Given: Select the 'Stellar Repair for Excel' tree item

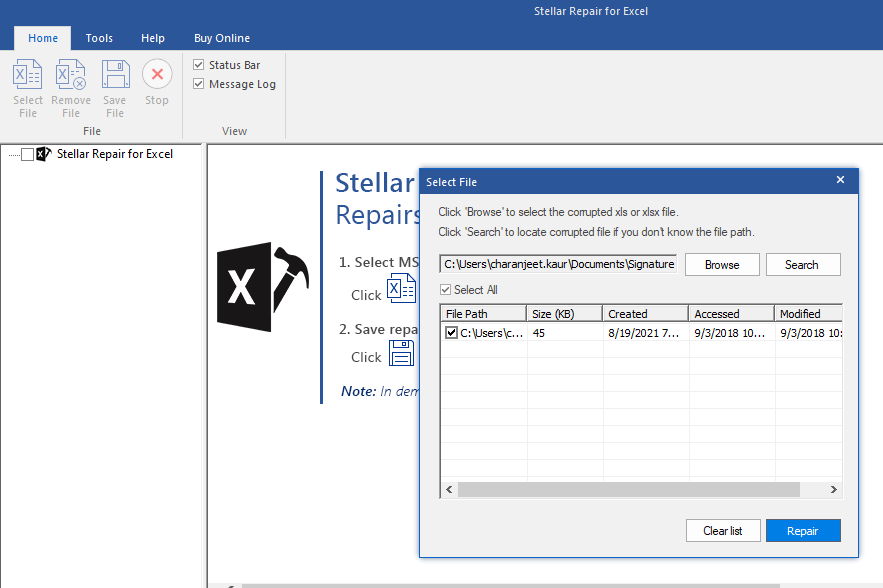Looking at the screenshot, I should point(115,154).
